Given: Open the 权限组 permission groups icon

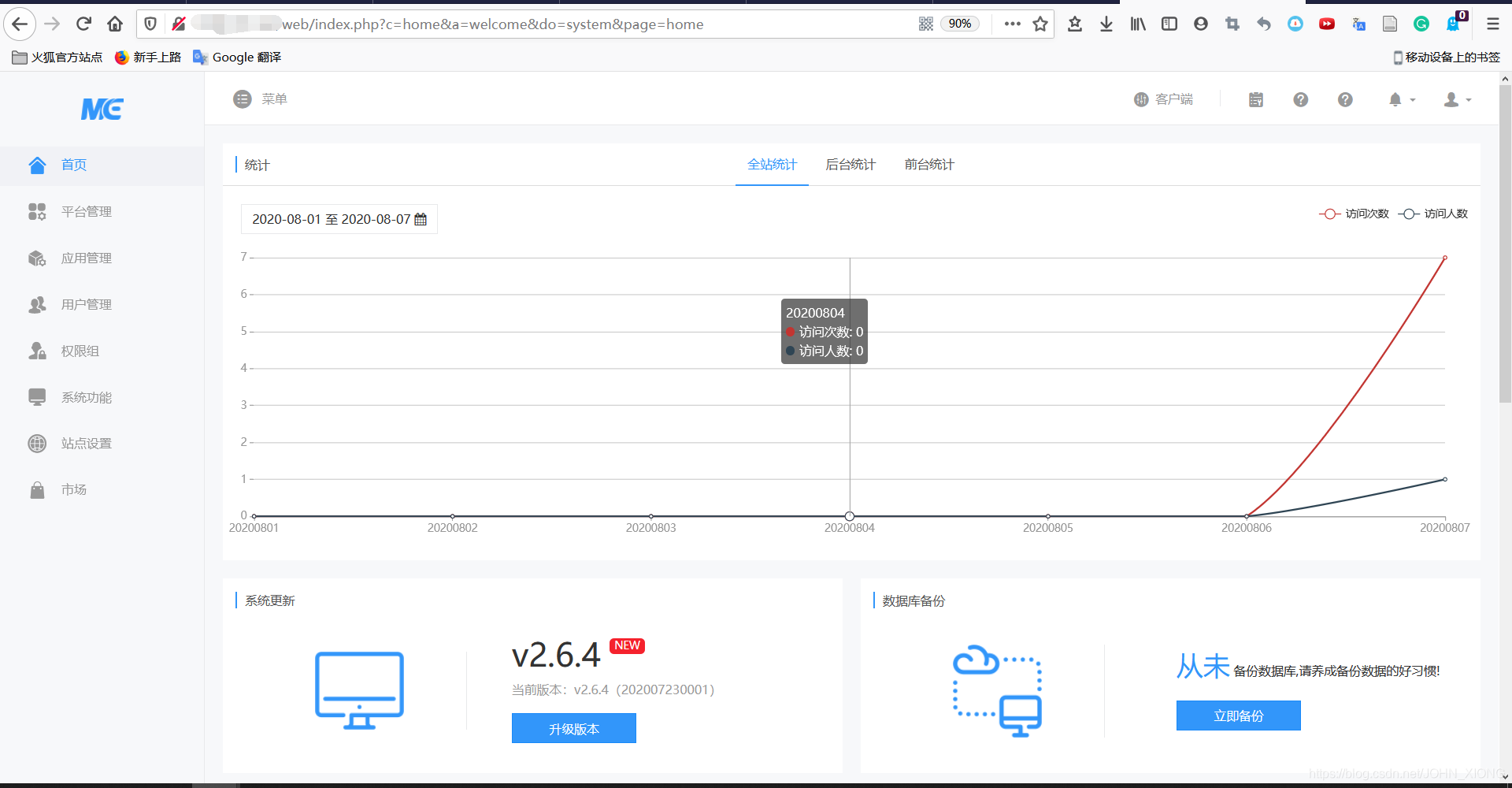Looking at the screenshot, I should tap(37, 351).
